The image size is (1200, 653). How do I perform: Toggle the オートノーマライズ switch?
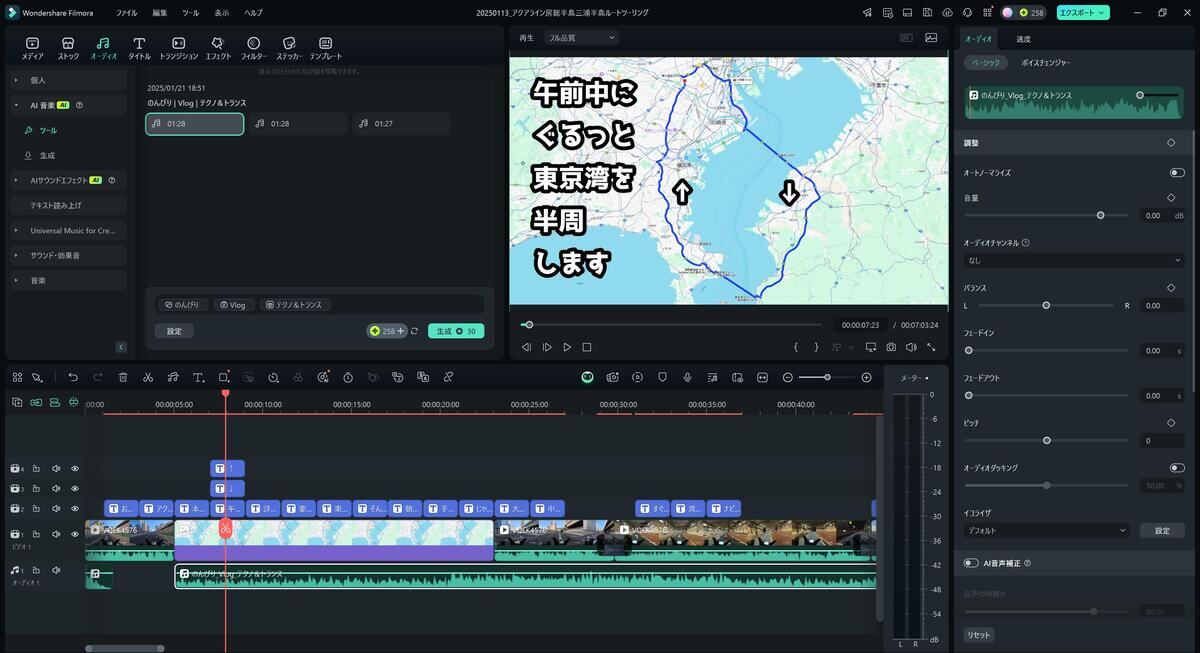[1177, 172]
